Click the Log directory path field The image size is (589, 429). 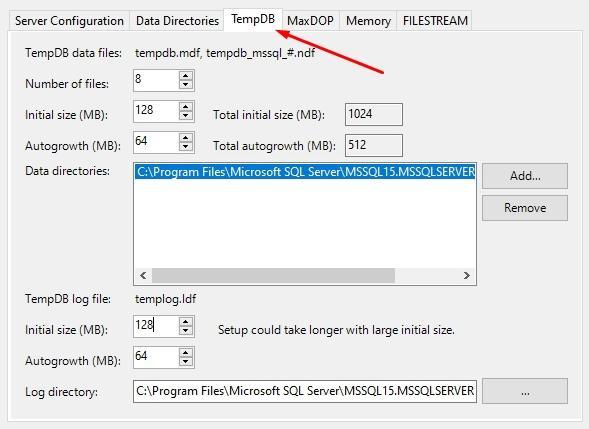(305, 391)
